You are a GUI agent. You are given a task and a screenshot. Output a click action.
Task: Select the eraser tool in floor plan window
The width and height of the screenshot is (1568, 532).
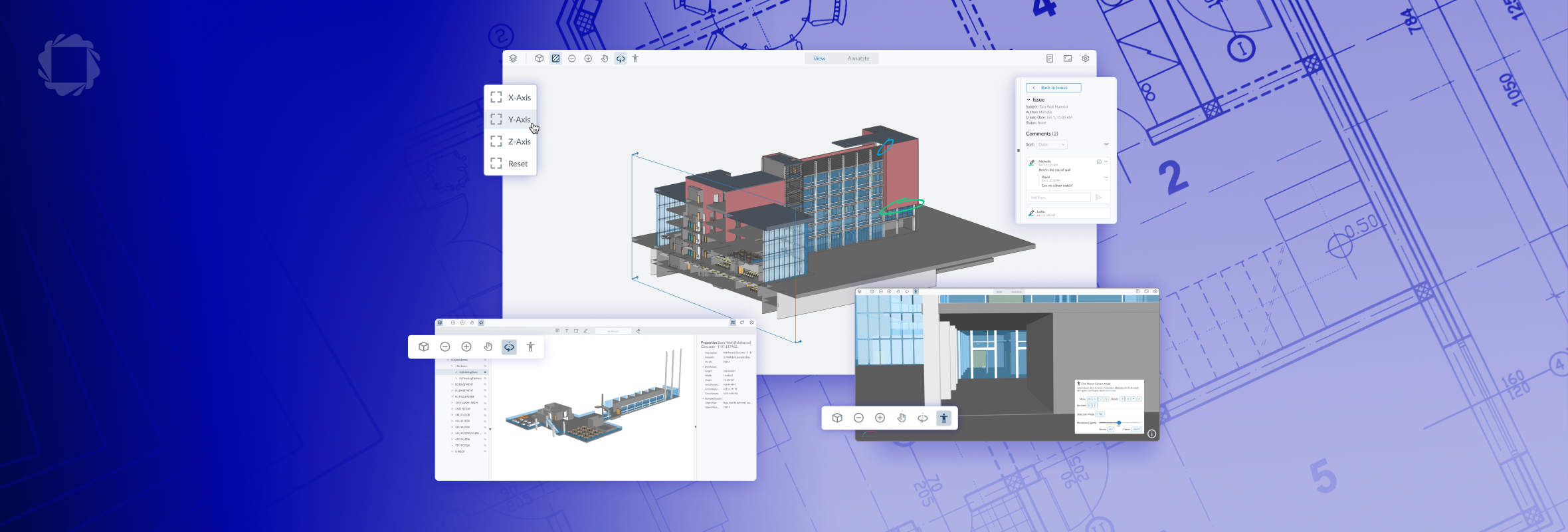(638, 331)
